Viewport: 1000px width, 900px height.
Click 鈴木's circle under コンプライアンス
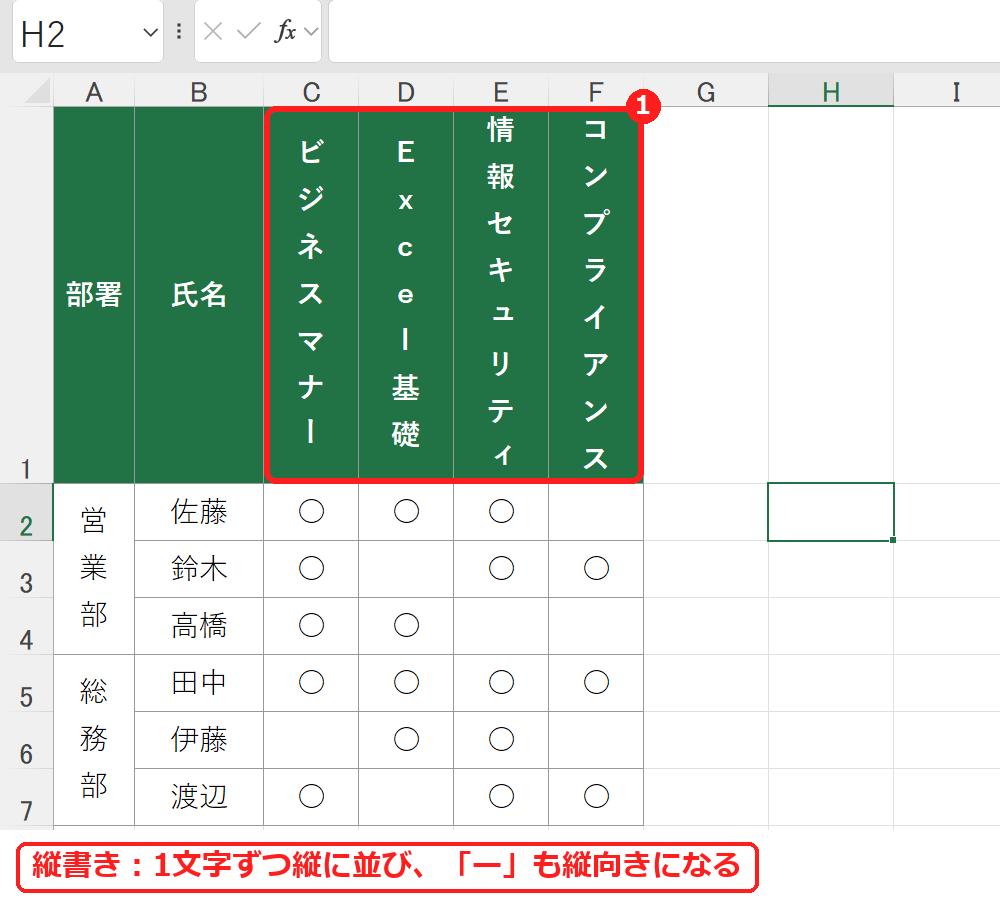(x=596, y=569)
